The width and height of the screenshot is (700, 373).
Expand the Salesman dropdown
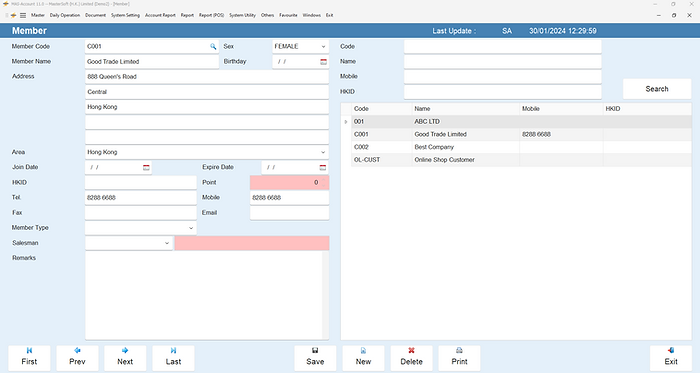click(167, 243)
